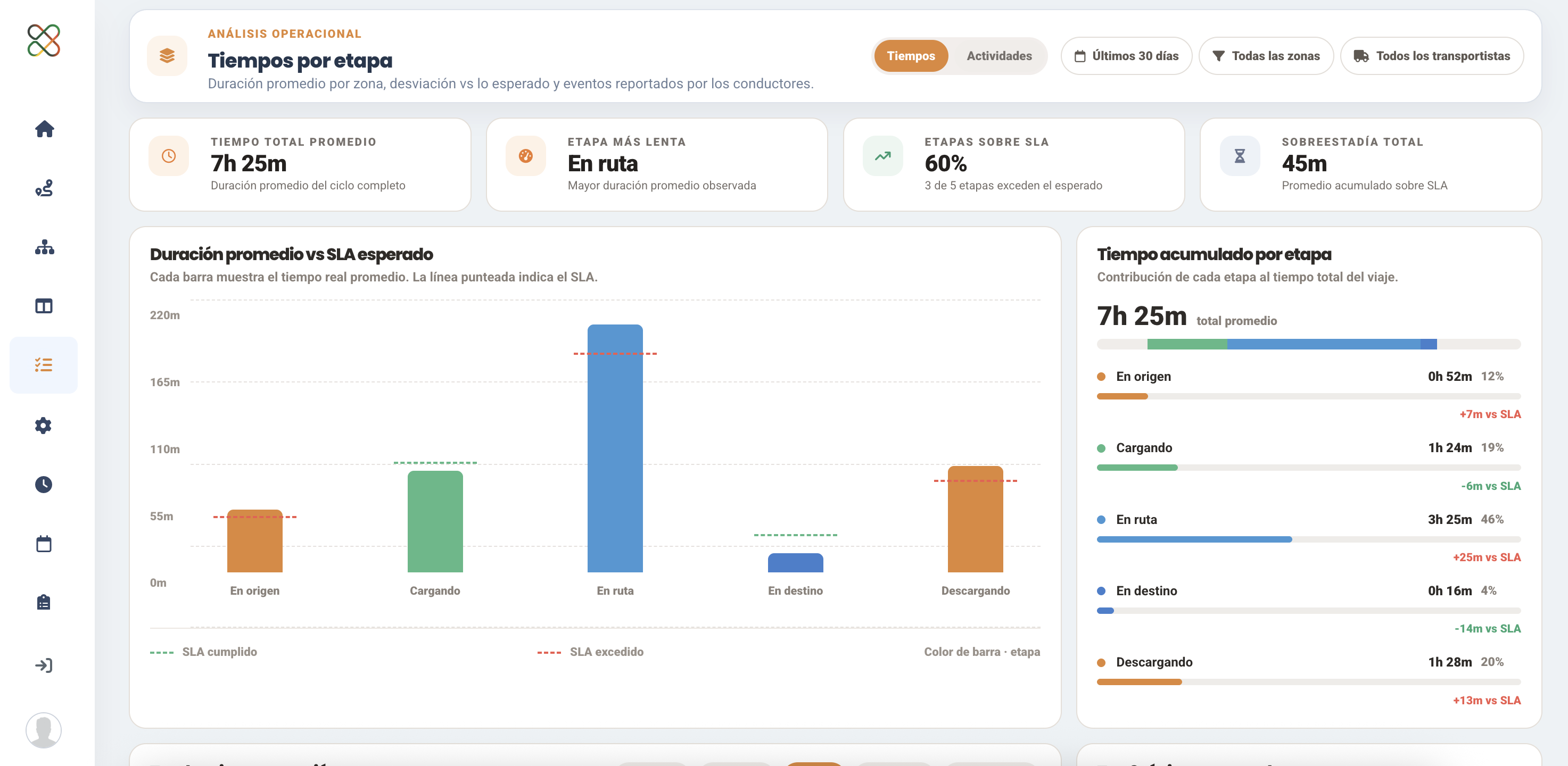Click the blue dot beside En ruta
The image size is (1568, 766).
pos(1101,520)
